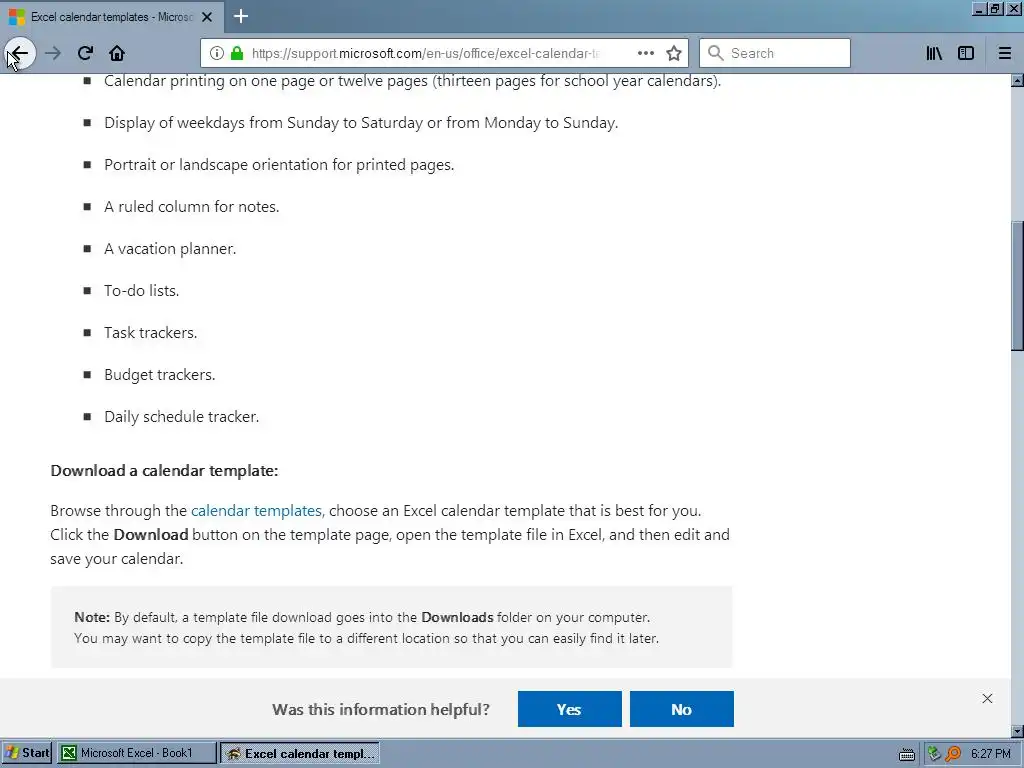Click the 'A vacation planner.' bullet
The width and height of the screenshot is (1024, 768).
tap(170, 249)
